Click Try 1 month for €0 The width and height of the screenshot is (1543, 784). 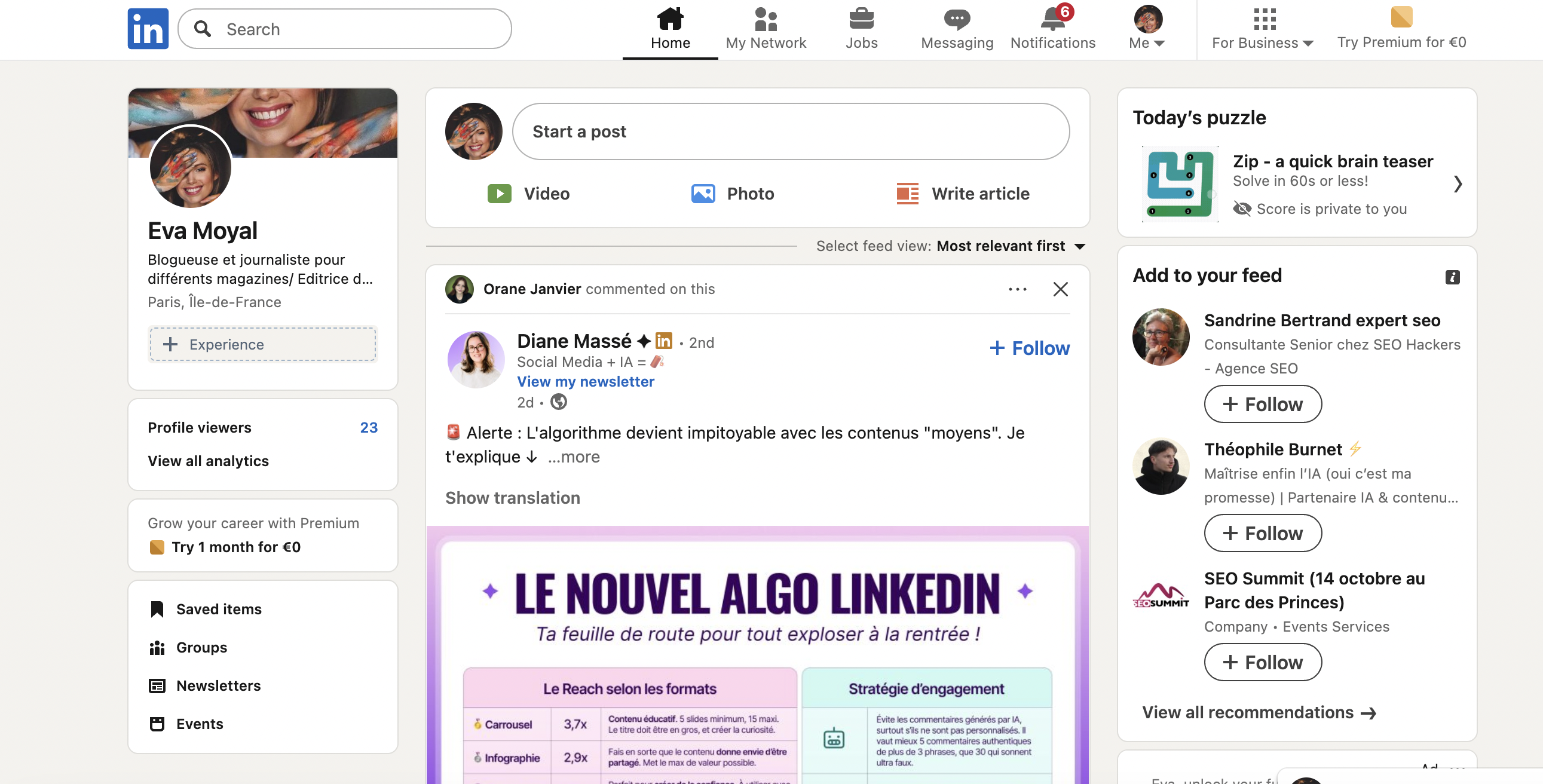click(235, 547)
